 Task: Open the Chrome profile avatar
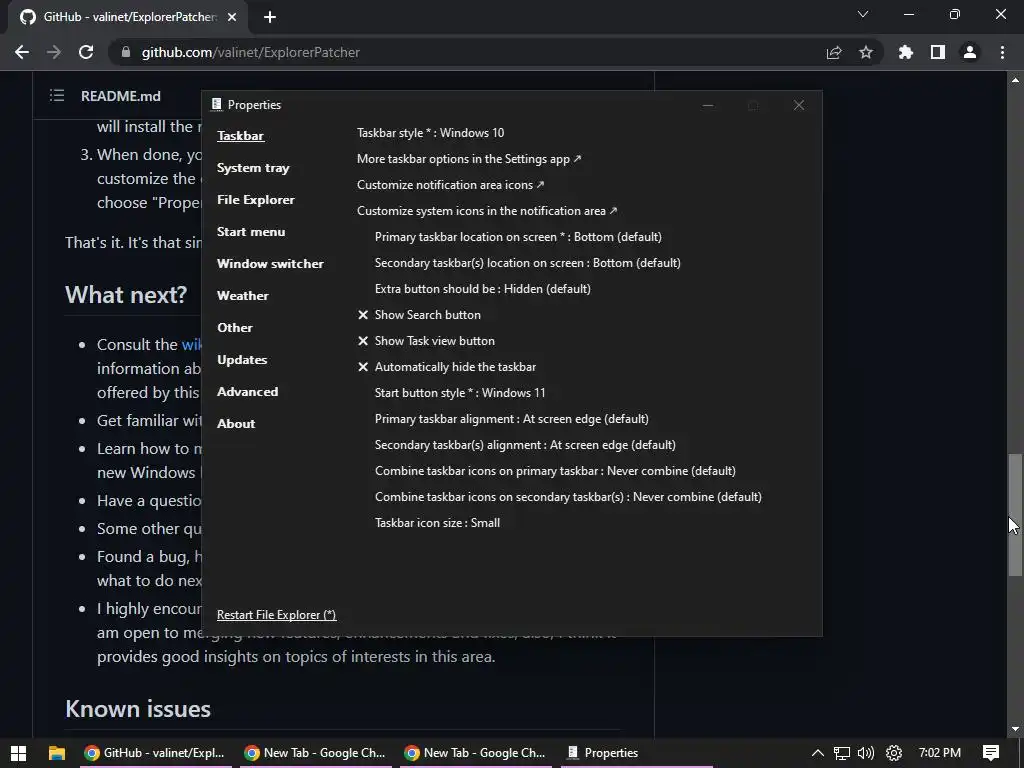coord(970,52)
